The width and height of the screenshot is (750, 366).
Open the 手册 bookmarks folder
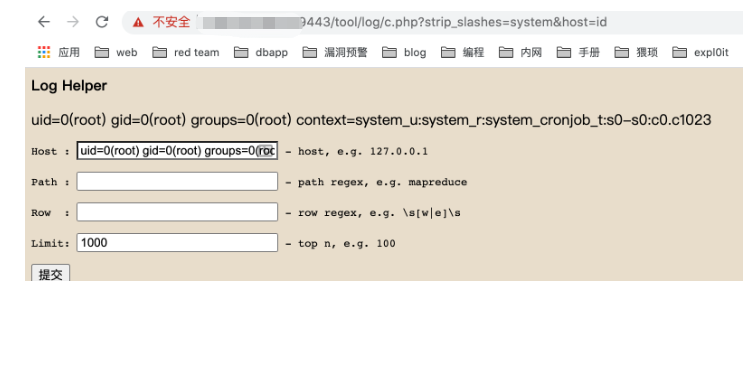click(578, 52)
